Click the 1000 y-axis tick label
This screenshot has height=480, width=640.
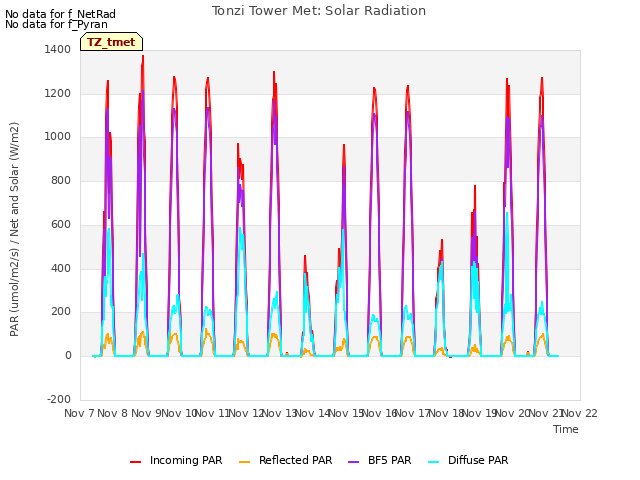[58, 137]
